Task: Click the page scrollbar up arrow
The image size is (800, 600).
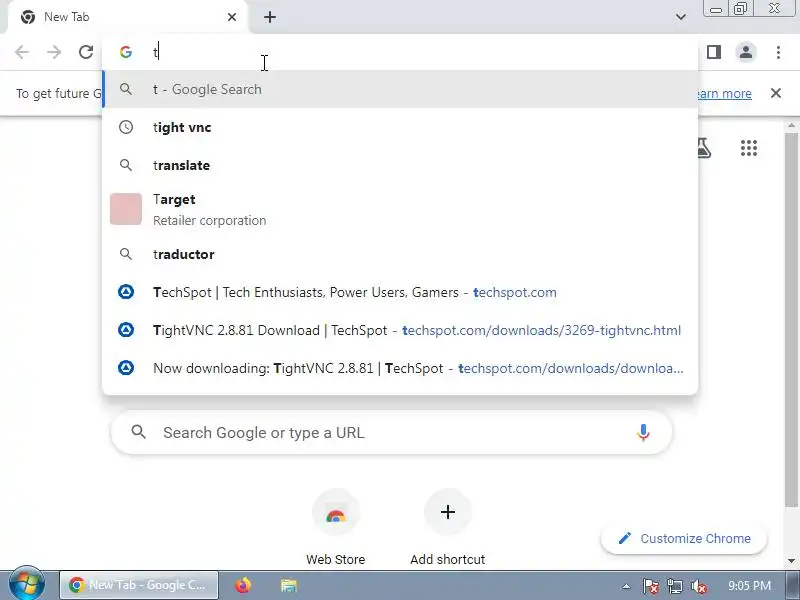Action: point(792,126)
